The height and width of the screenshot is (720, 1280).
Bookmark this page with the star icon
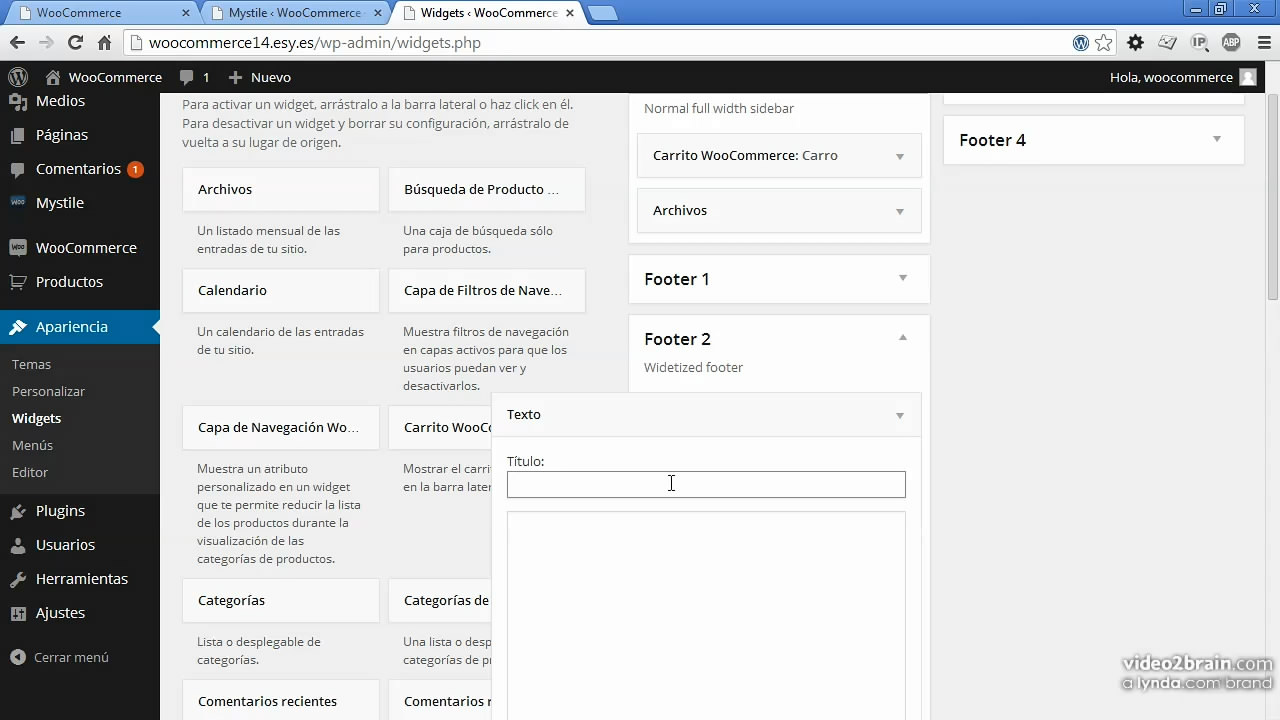click(x=1103, y=43)
